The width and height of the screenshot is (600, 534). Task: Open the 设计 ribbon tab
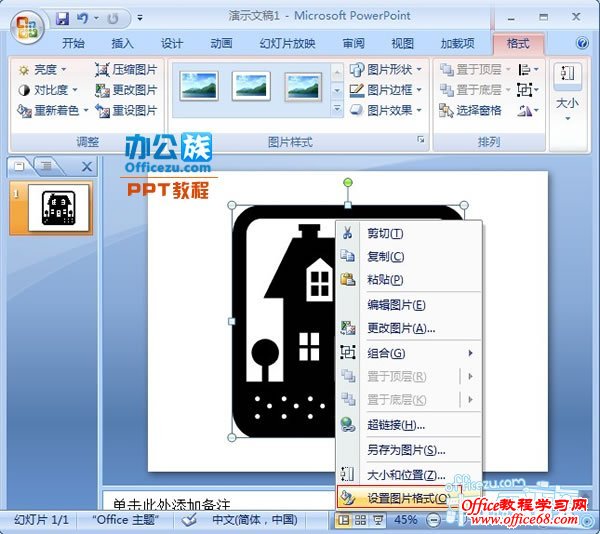click(171, 43)
